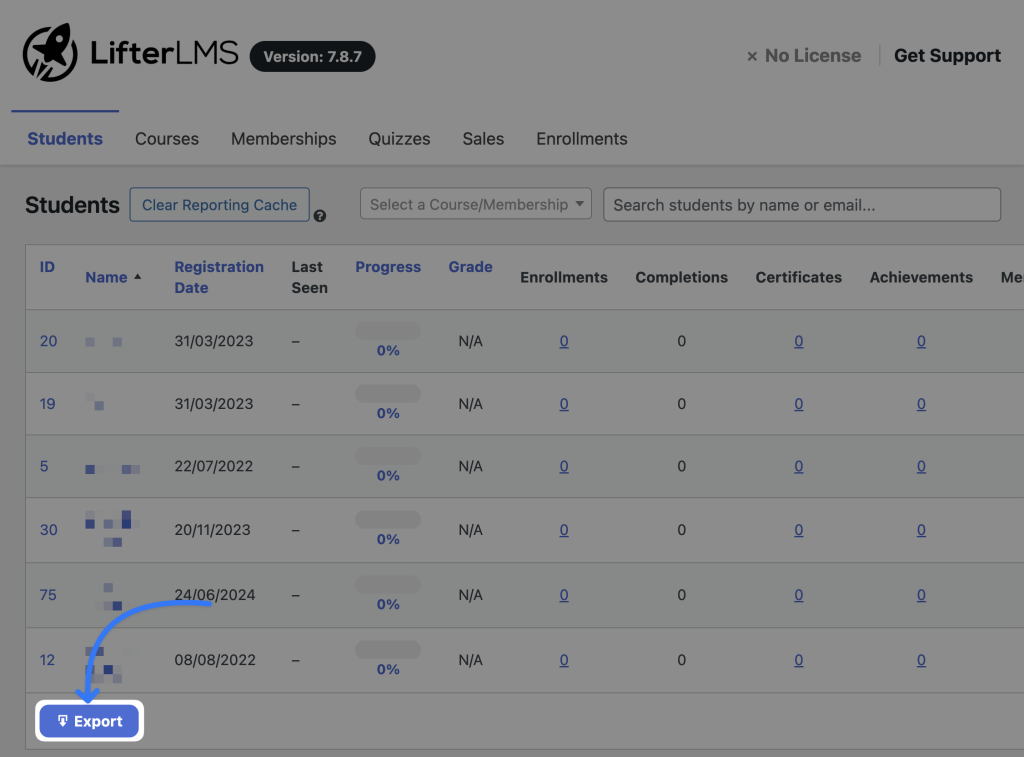Open the Quizzes reporting tab

tap(398, 138)
